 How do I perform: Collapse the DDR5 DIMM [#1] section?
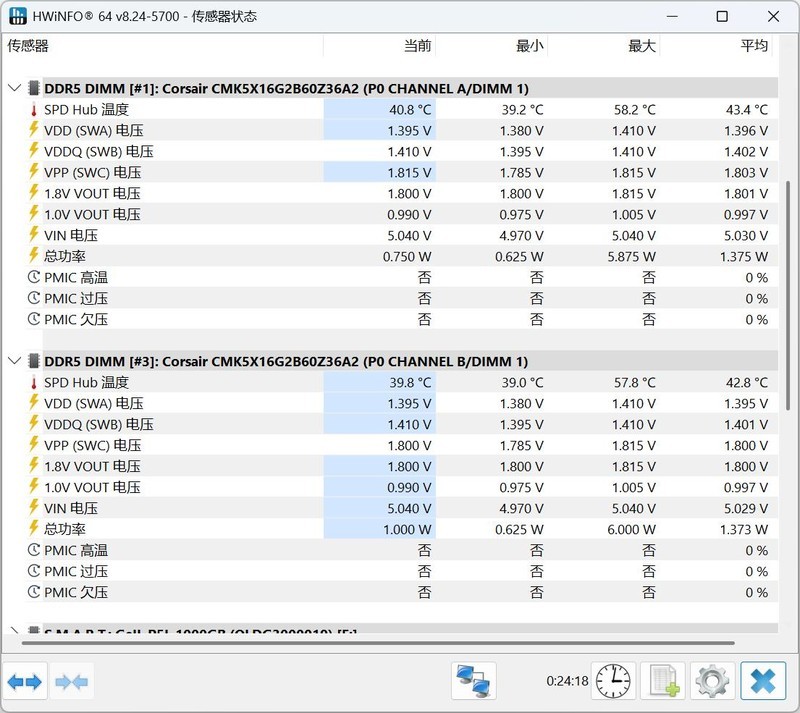pos(14,88)
